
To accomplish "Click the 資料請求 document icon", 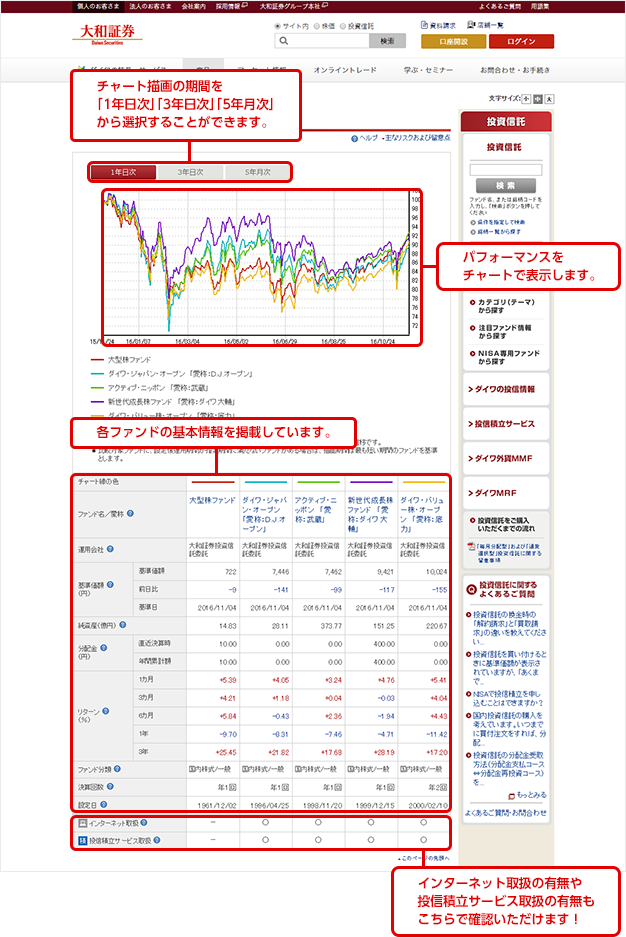I will (424, 25).
